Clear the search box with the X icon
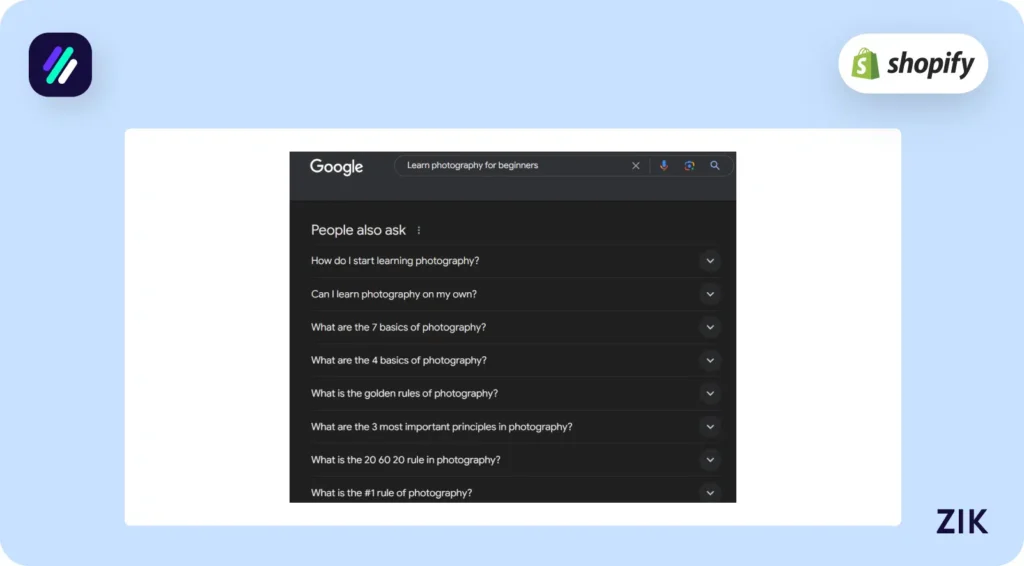The image size is (1024, 566). [636, 166]
